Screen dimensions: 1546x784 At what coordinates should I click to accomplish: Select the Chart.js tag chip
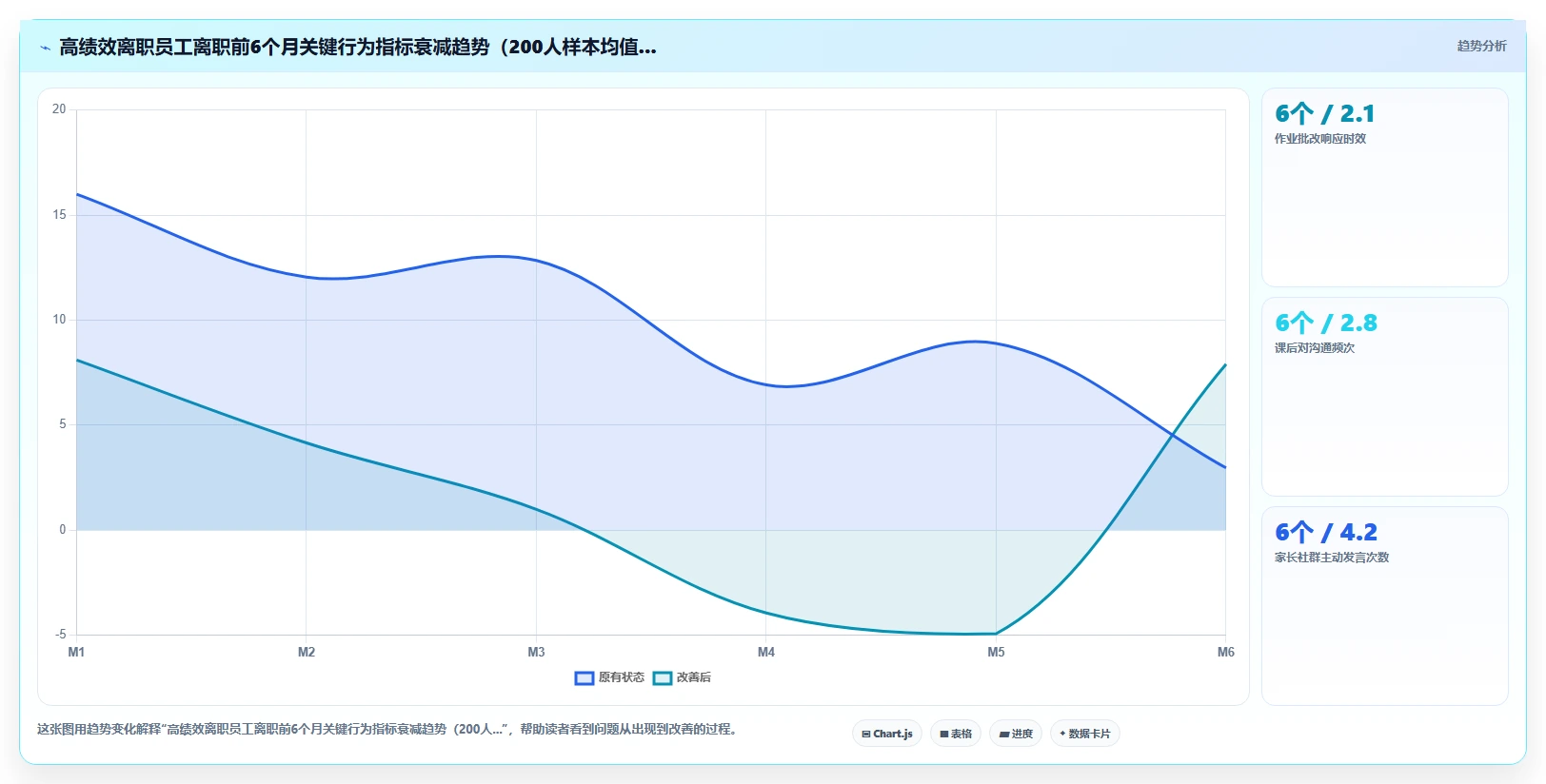click(x=887, y=734)
